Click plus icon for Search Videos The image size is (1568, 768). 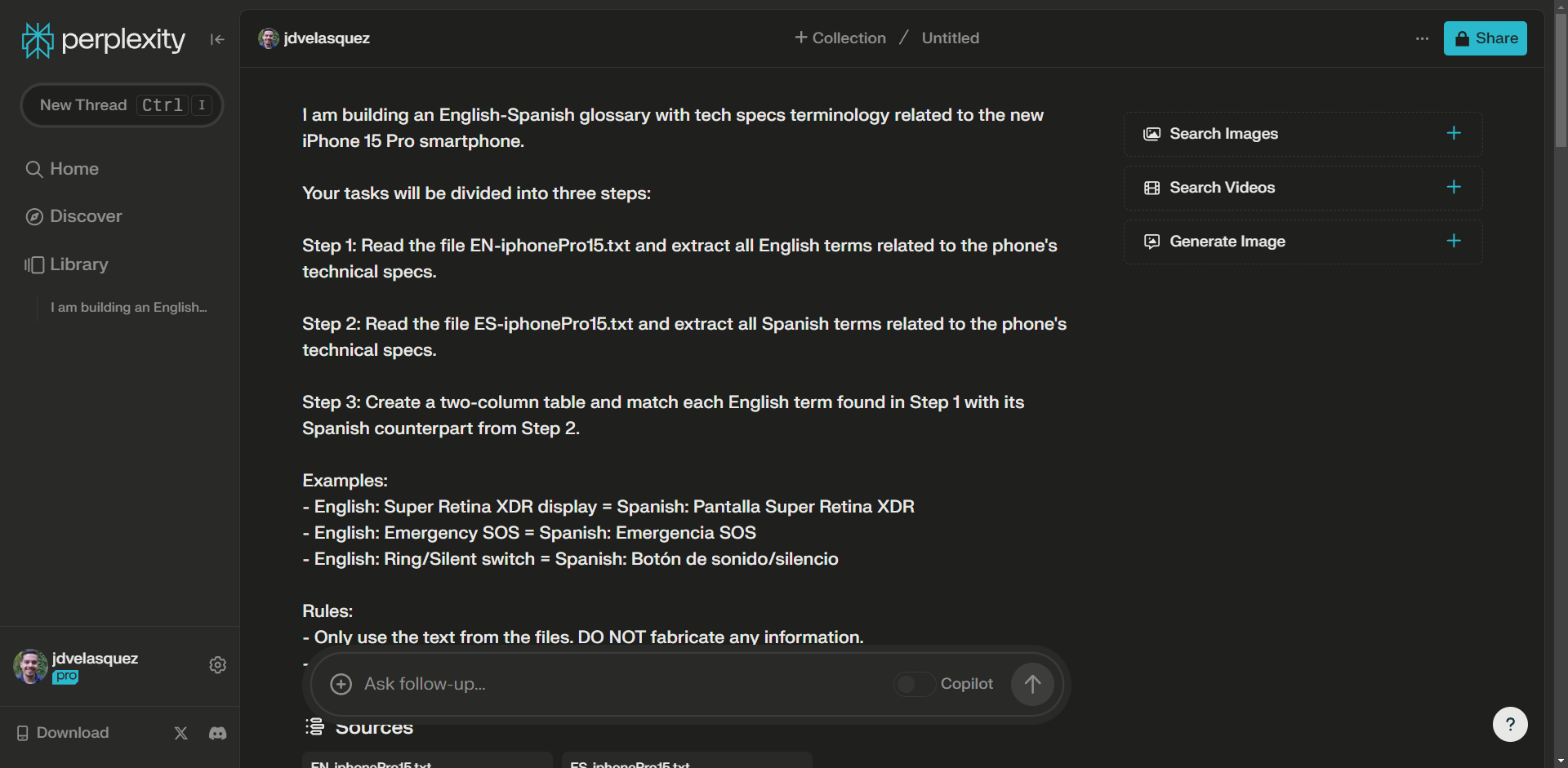coord(1454,187)
